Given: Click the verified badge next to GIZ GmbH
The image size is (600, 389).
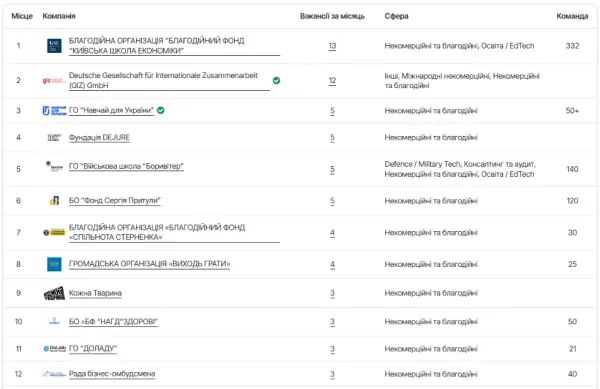Looking at the screenshot, I should pos(276,81).
